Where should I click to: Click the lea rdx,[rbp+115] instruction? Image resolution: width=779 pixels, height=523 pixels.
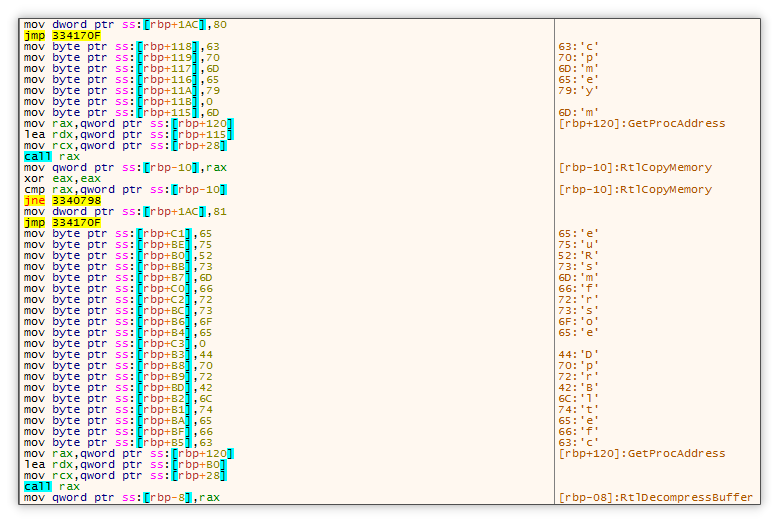point(128,135)
